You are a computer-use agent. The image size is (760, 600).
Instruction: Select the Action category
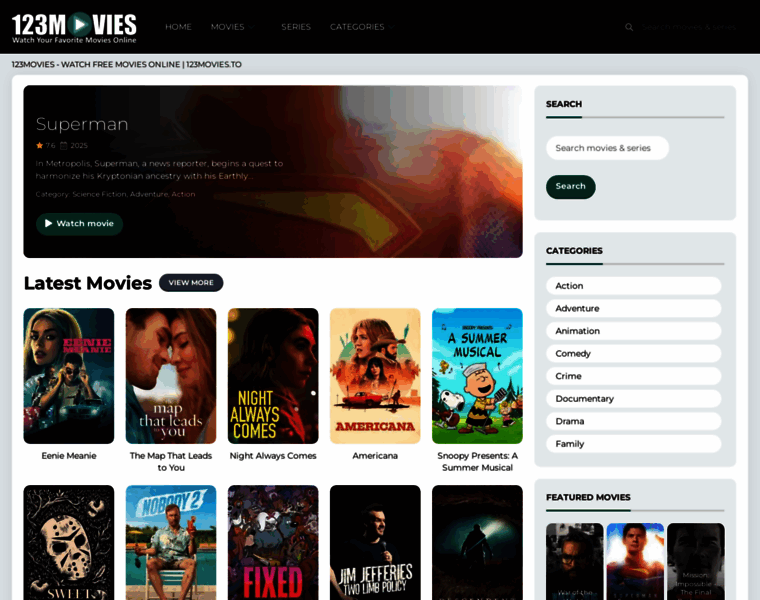pyautogui.click(x=633, y=285)
